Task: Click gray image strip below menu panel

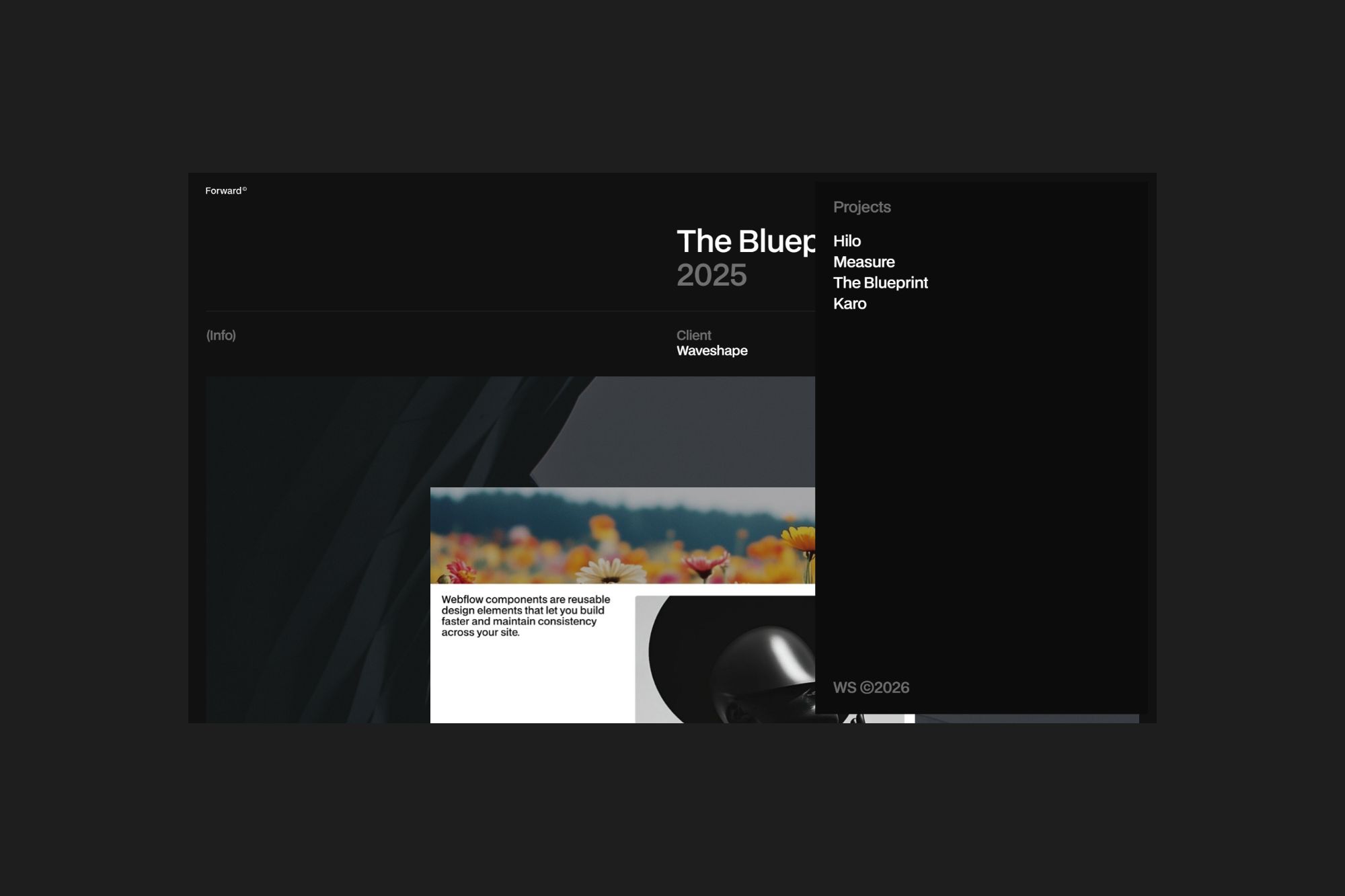Action: coord(1027,719)
